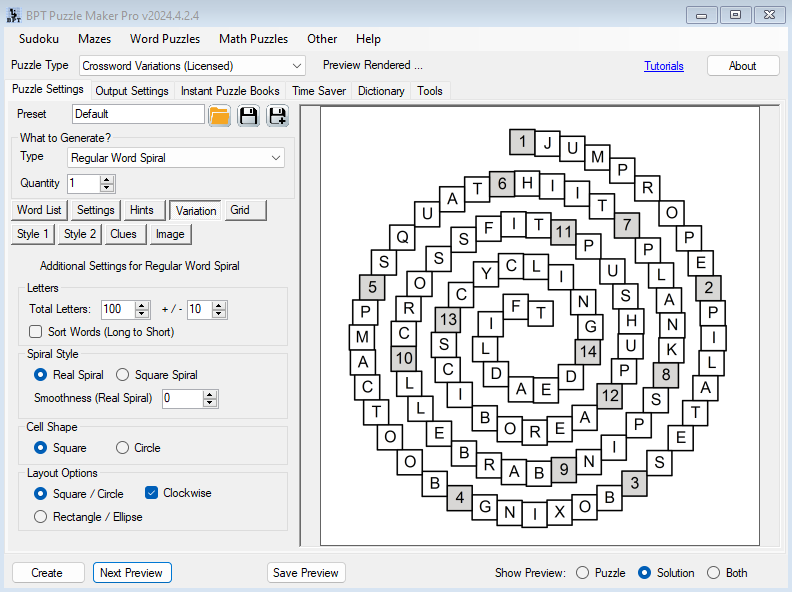Open the Word Puzzles menu

(165, 39)
